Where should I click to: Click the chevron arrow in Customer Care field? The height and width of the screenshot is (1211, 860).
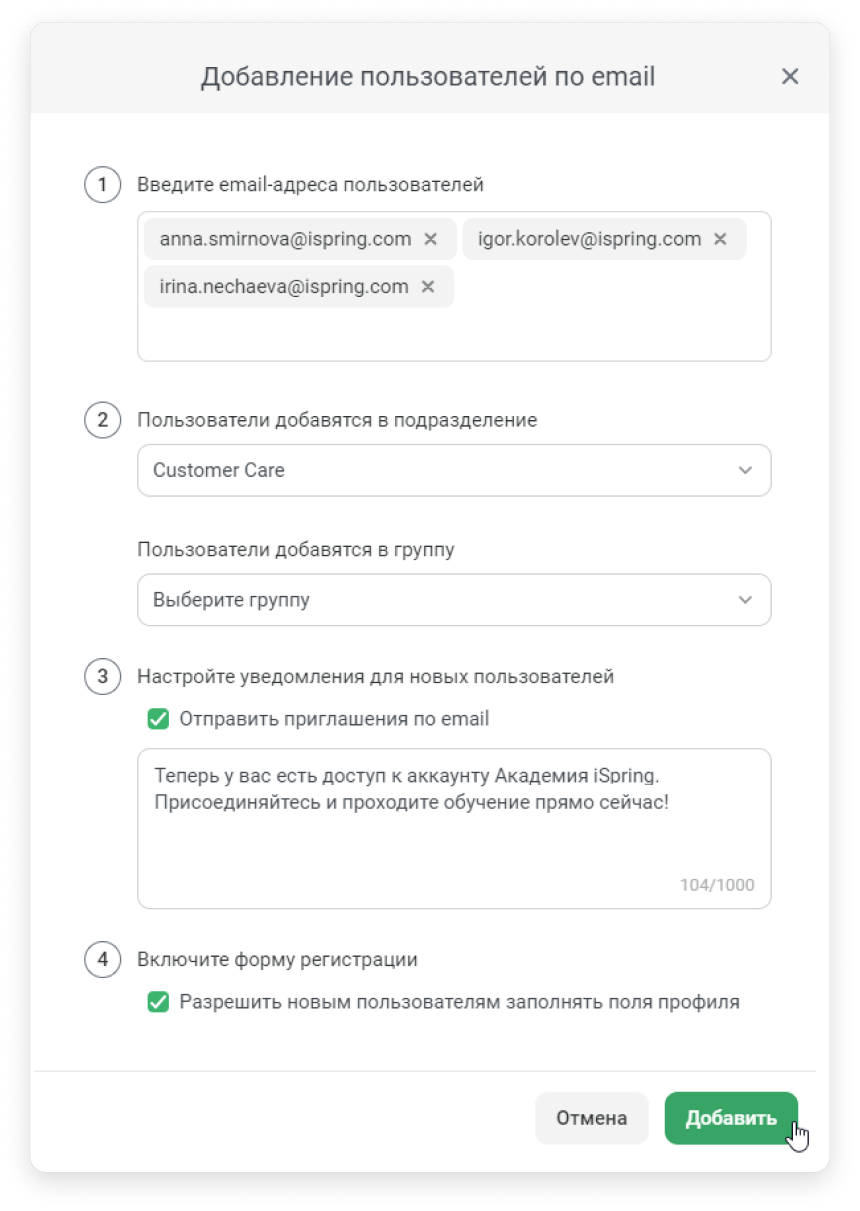[x=745, y=471]
